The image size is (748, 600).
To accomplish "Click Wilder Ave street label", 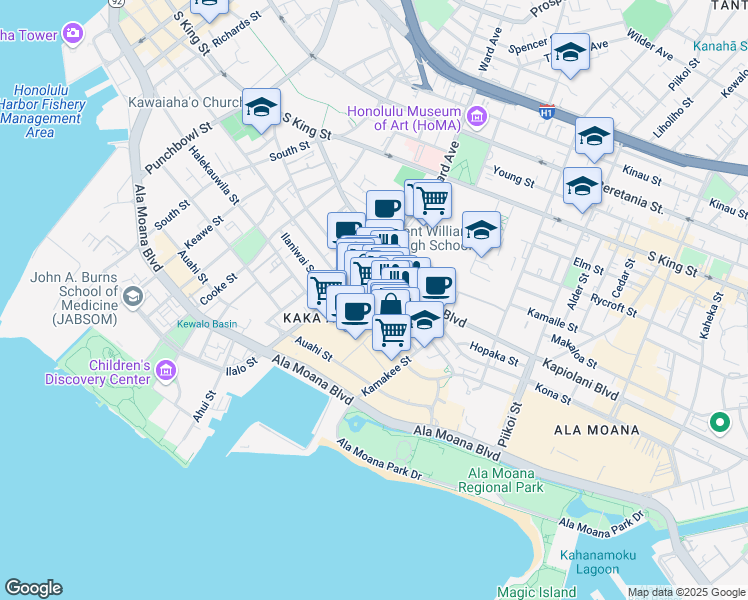I will click(x=650, y=45).
